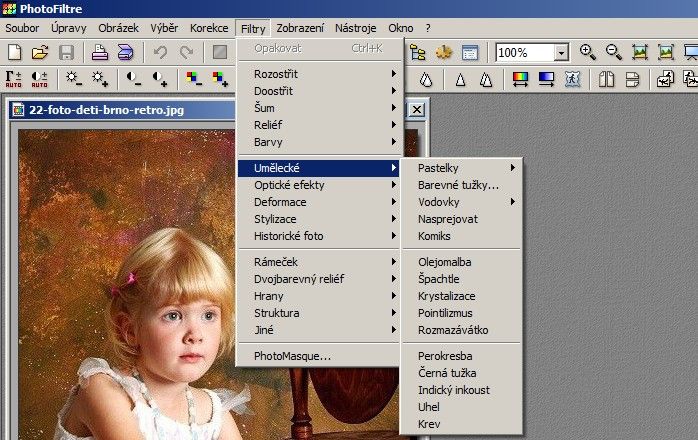This screenshot has height=440, width=698.
Task: Click the water drop blur icon
Action: point(426,80)
